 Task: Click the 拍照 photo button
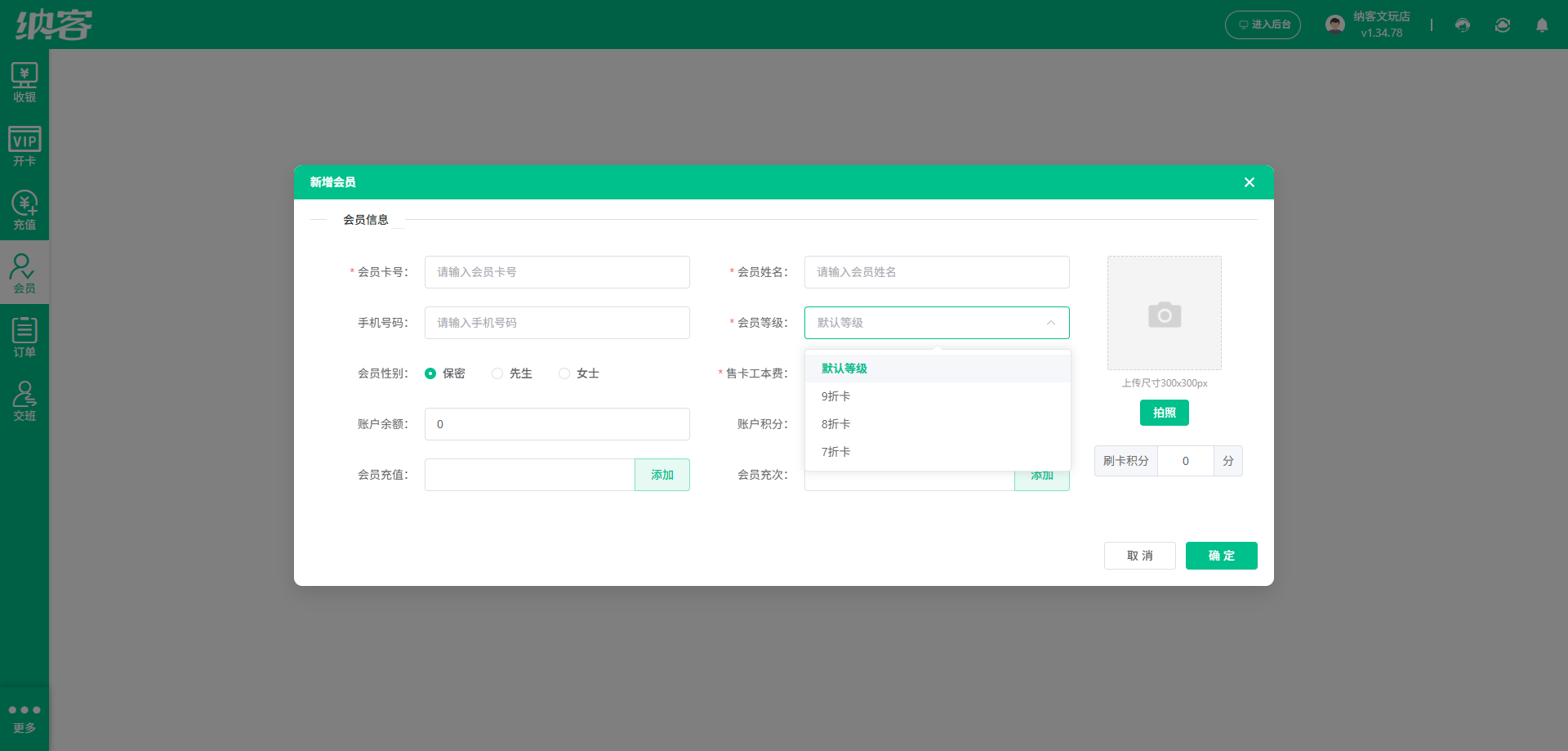[1165, 413]
